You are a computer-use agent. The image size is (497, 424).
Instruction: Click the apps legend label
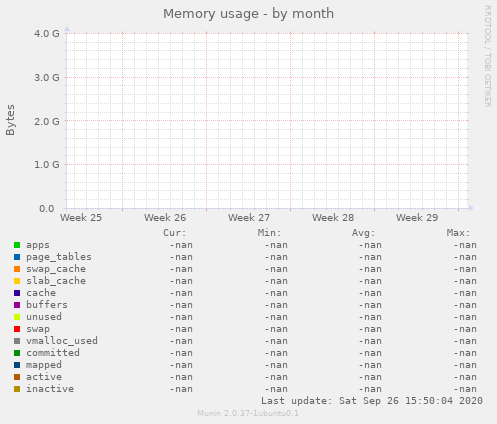(38, 245)
